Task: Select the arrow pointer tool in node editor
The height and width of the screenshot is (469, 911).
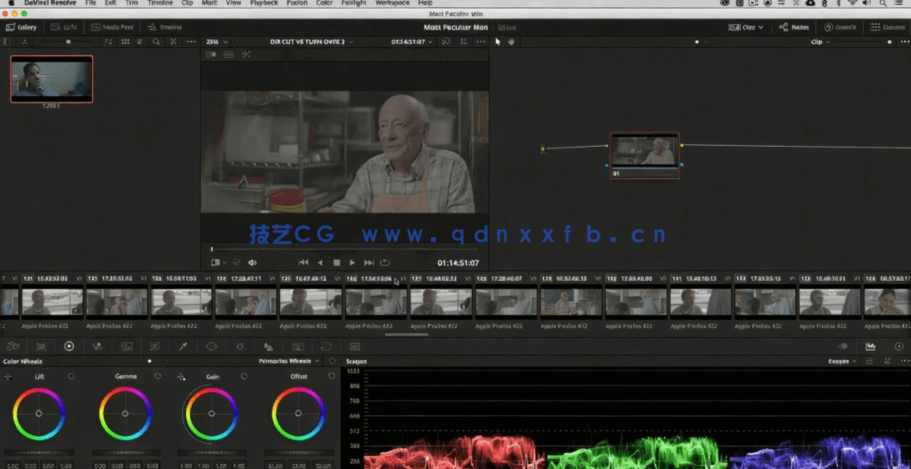Action: point(497,42)
